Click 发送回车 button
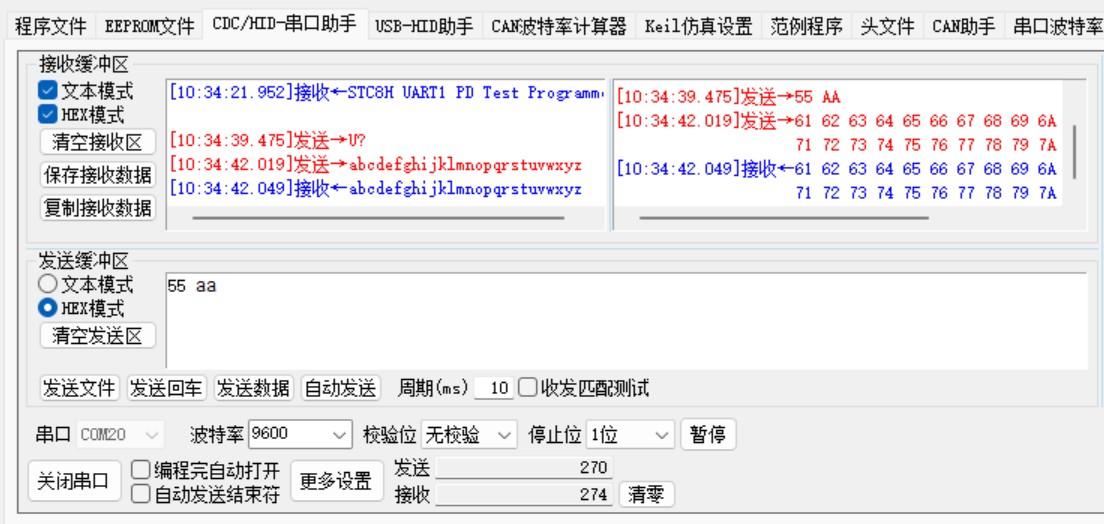This screenshot has height=524, width=1104. tap(166, 388)
